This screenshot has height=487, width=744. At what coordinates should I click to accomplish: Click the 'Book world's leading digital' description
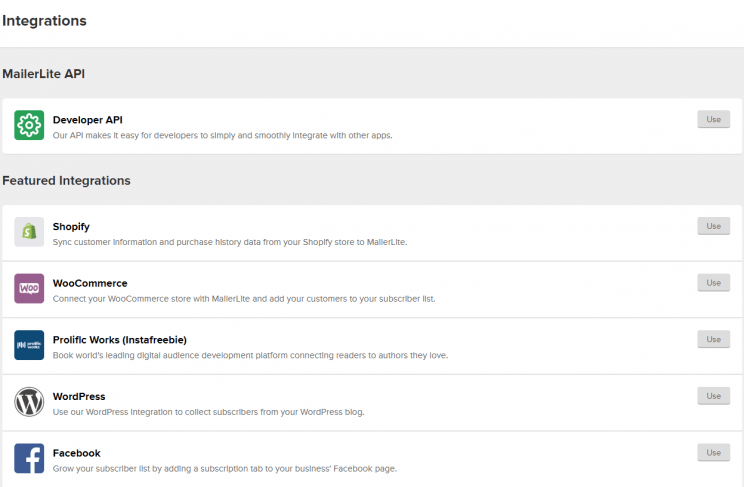(x=251, y=356)
